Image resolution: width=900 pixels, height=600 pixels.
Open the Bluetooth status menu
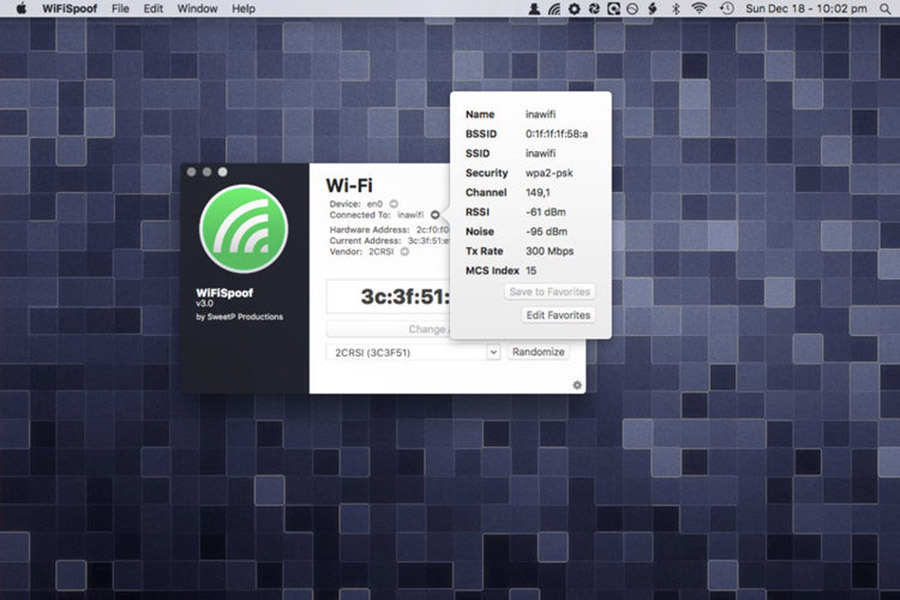tap(676, 9)
